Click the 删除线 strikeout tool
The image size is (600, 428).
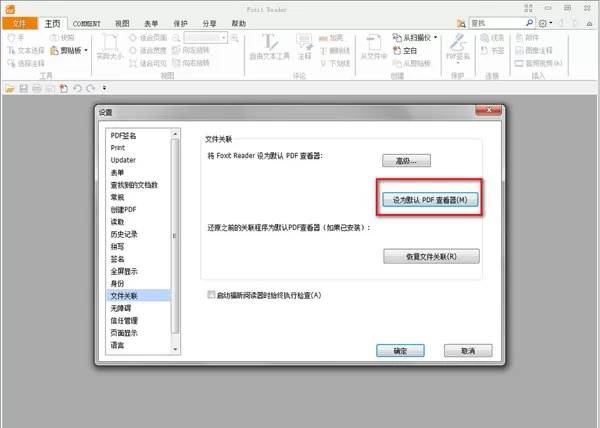click(x=335, y=50)
